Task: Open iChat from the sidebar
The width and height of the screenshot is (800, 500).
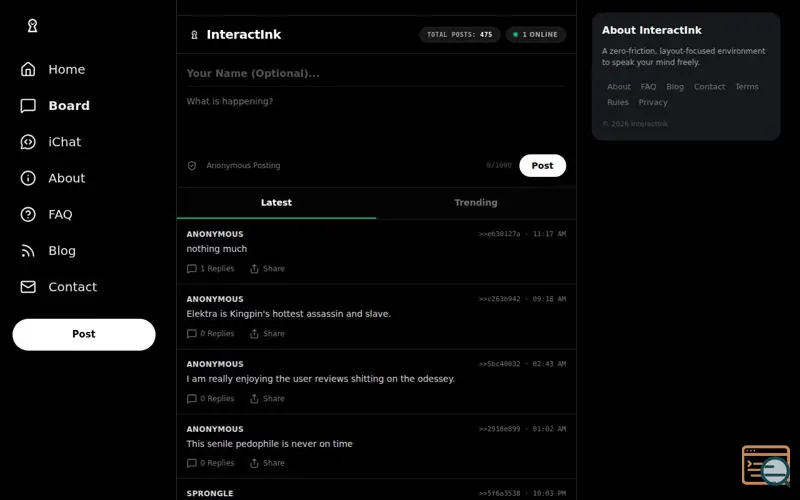Action: pos(64,142)
